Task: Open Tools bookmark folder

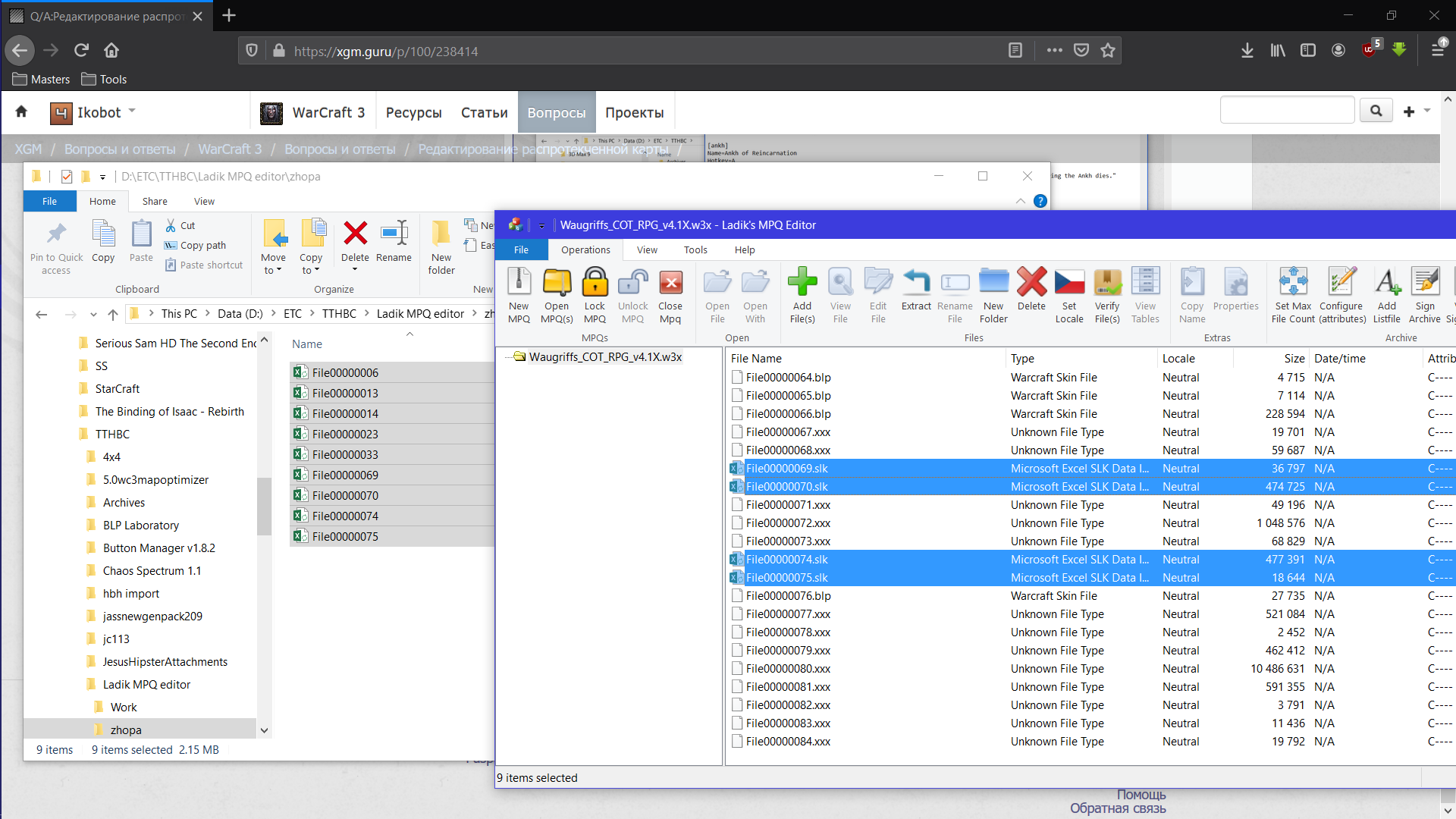Action: (x=104, y=80)
